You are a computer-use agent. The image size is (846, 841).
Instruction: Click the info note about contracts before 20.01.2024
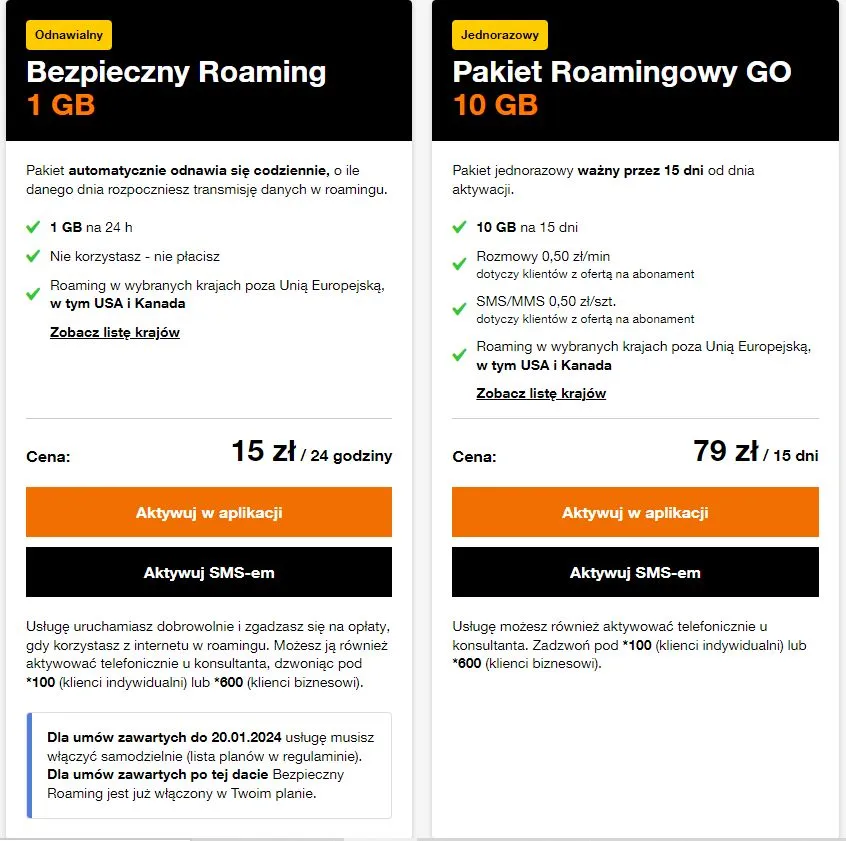[x=209, y=765]
